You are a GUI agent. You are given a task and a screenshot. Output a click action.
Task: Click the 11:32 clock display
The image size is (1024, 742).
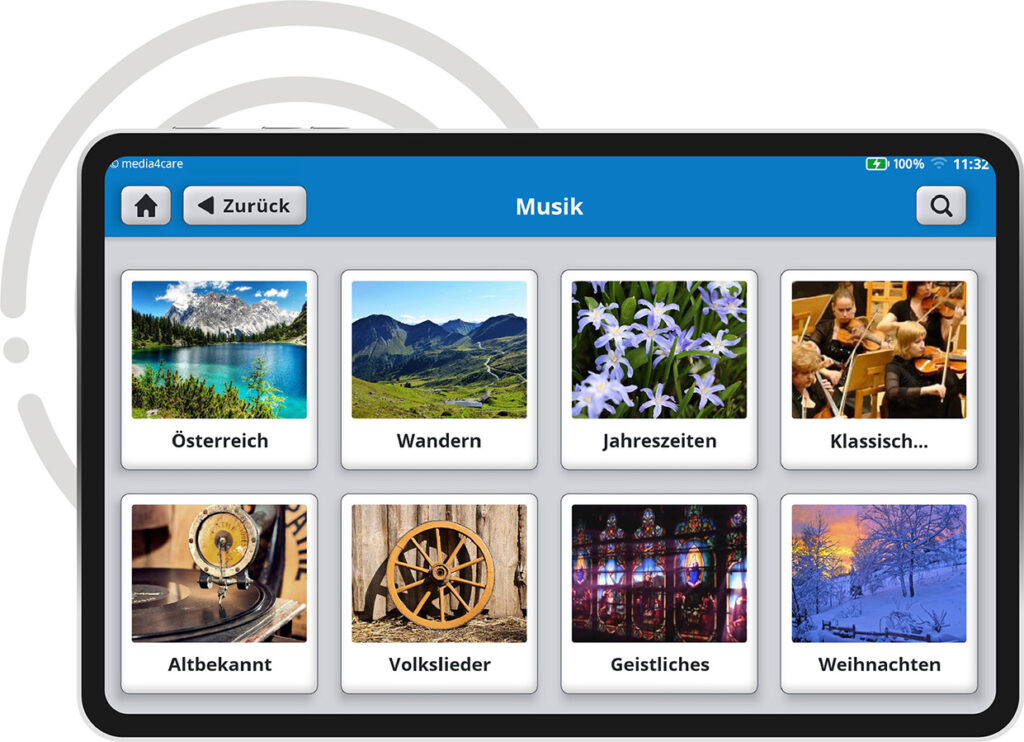coord(971,164)
